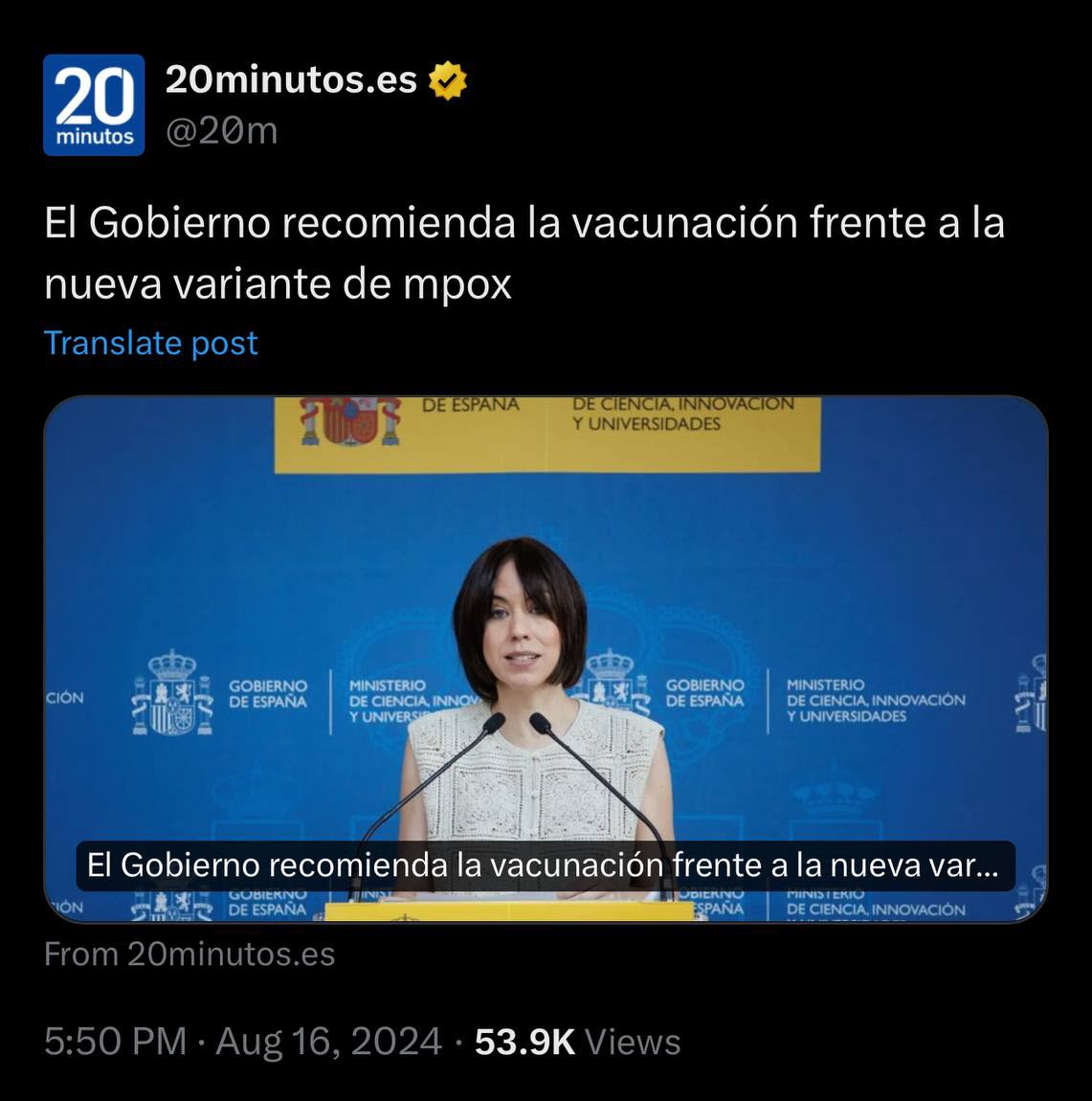Play the press conference video

coord(546,660)
